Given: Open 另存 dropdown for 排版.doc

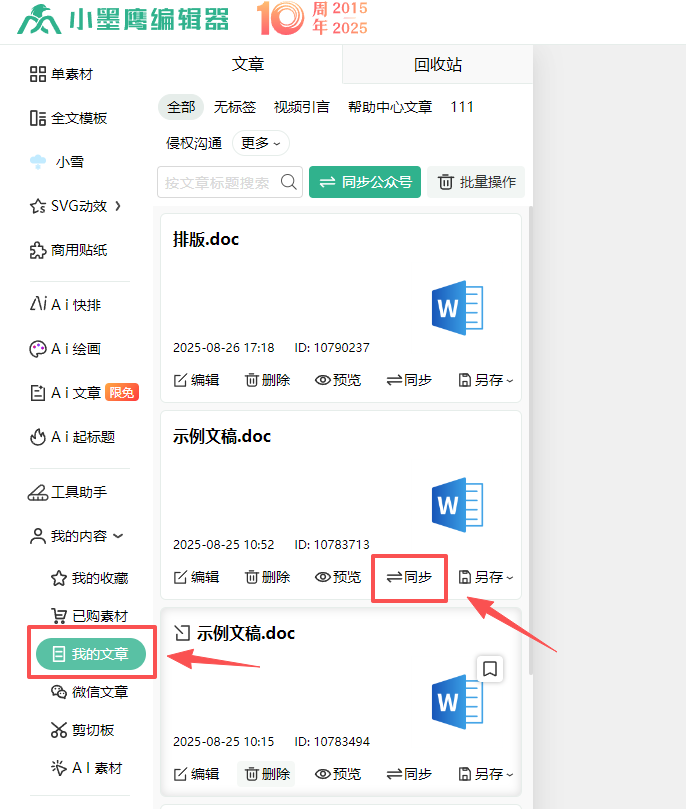Looking at the screenshot, I should (486, 380).
